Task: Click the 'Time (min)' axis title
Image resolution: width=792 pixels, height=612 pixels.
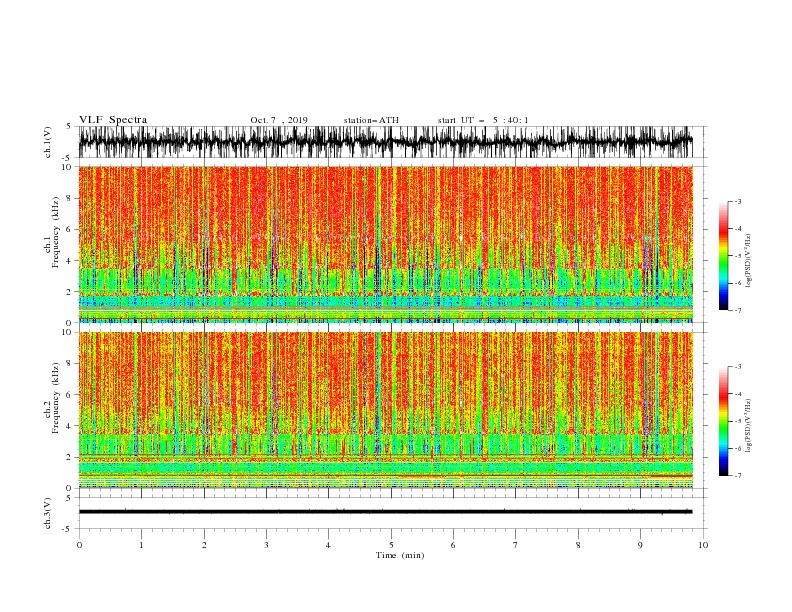Action: pyautogui.click(x=400, y=555)
